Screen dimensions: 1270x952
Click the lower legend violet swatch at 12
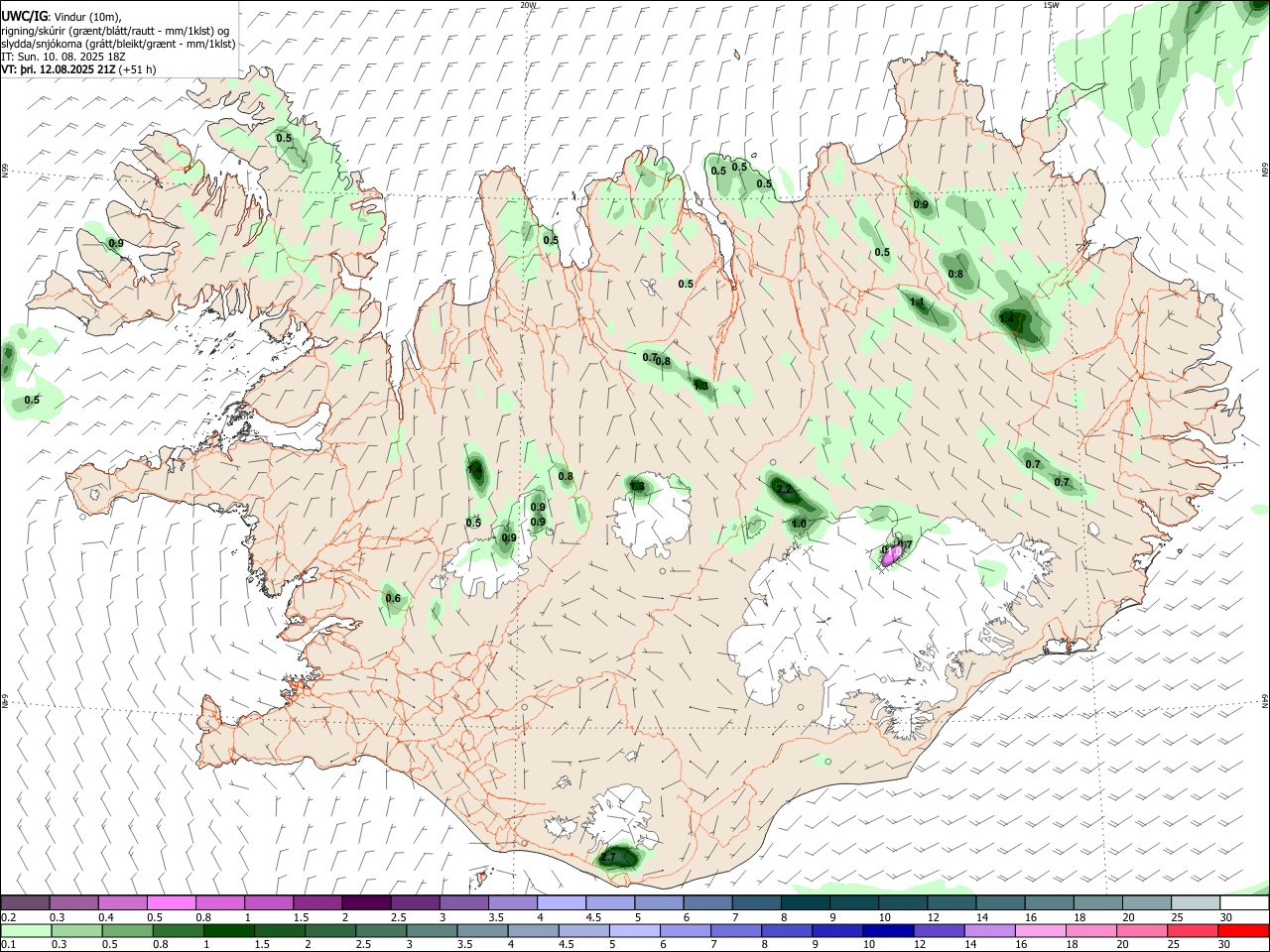pyautogui.click(x=939, y=930)
